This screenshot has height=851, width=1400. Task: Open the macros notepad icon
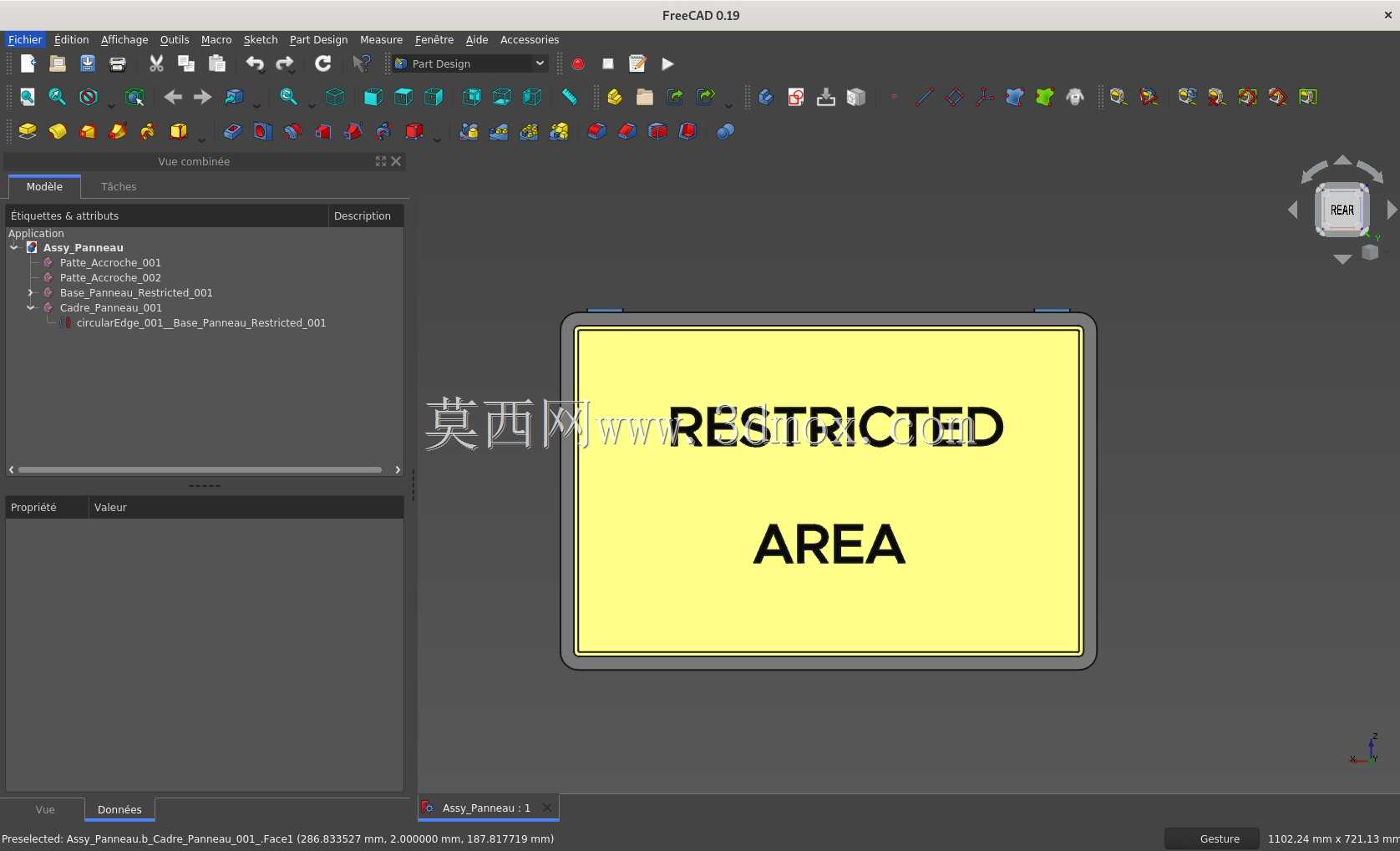coord(637,63)
